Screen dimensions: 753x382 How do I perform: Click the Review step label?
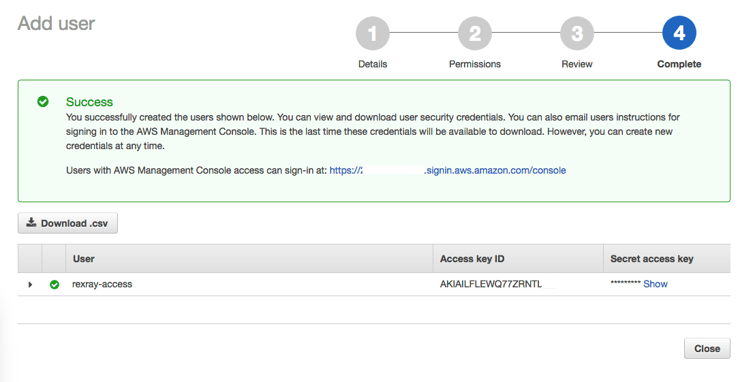[577, 64]
